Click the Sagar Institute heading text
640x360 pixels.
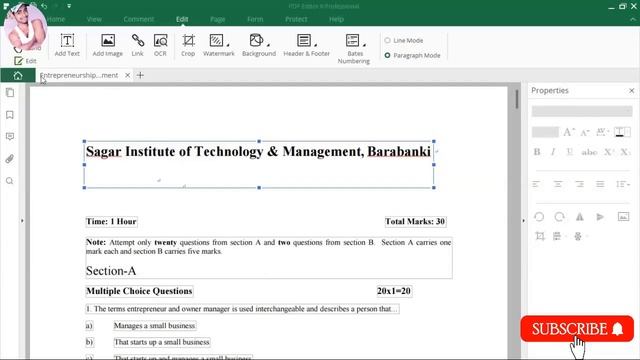(x=258, y=151)
